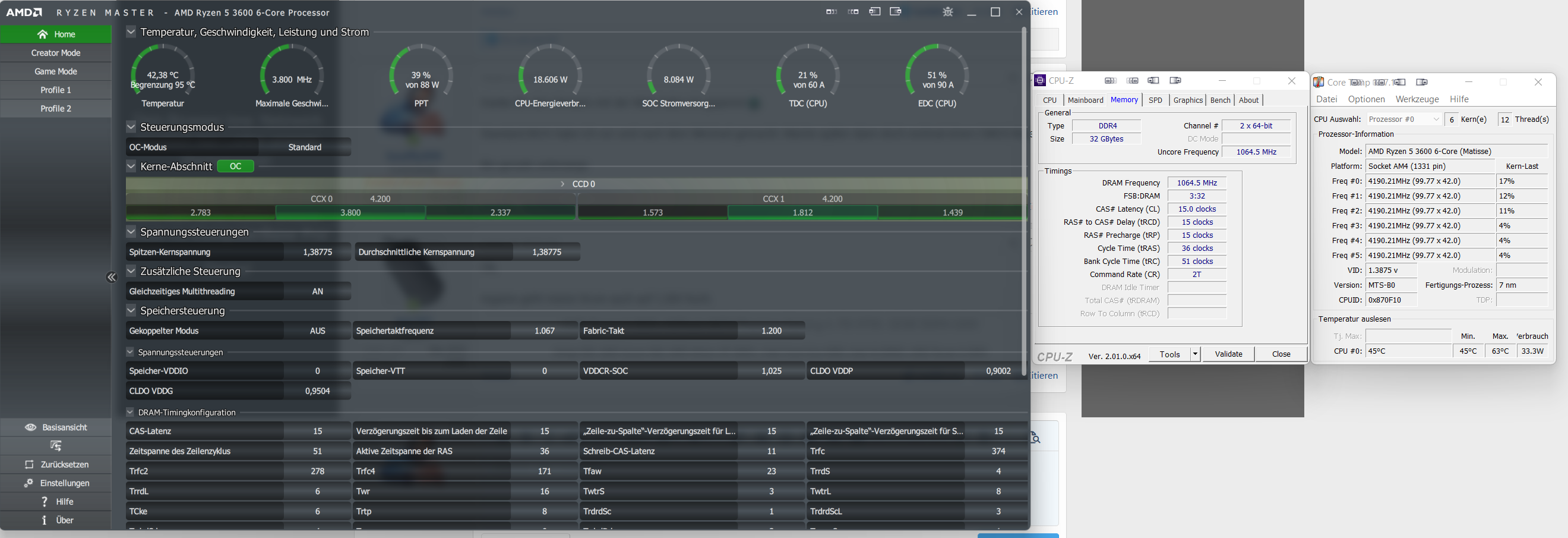Viewport: 1568px width, 538px height.
Task: Click the leftmost window-layout icon in CPU-Z title bar
Action: 1111,80
